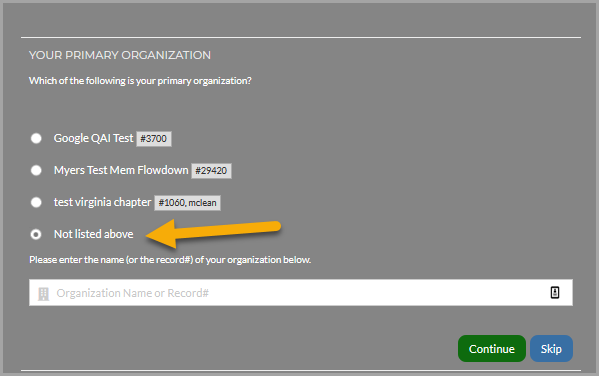Click the Please enter the name instruction text
This screenshot has width=599, height=376.
coord(170,260)
